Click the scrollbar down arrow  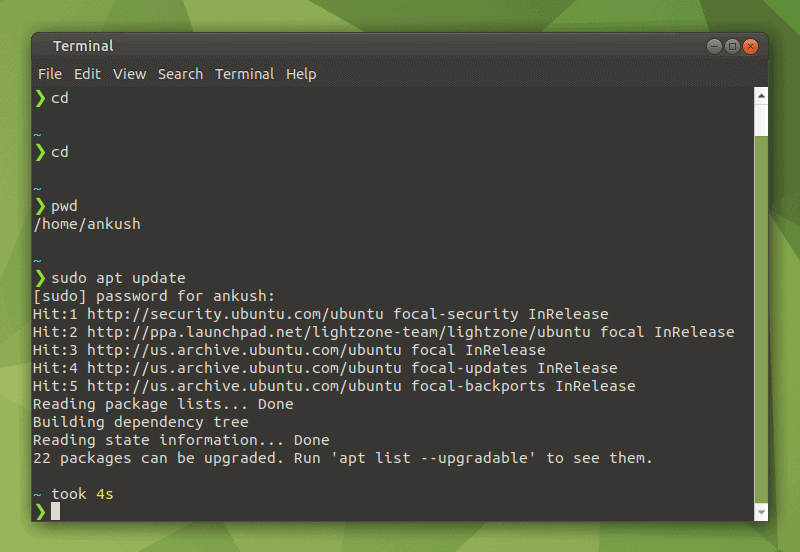[761, 512]
